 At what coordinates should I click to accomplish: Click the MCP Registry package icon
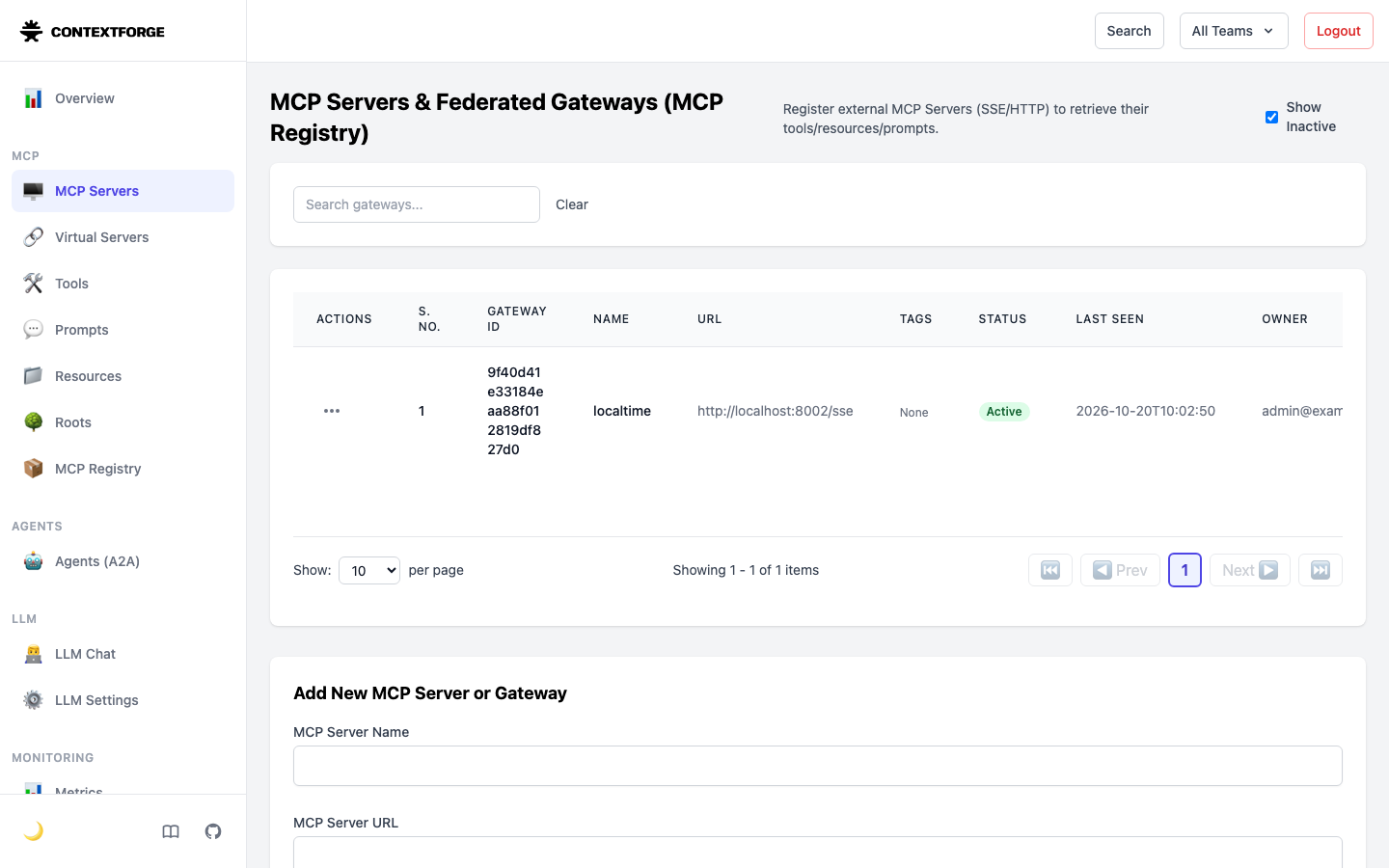pyautogui.click(x=34, y=469)
